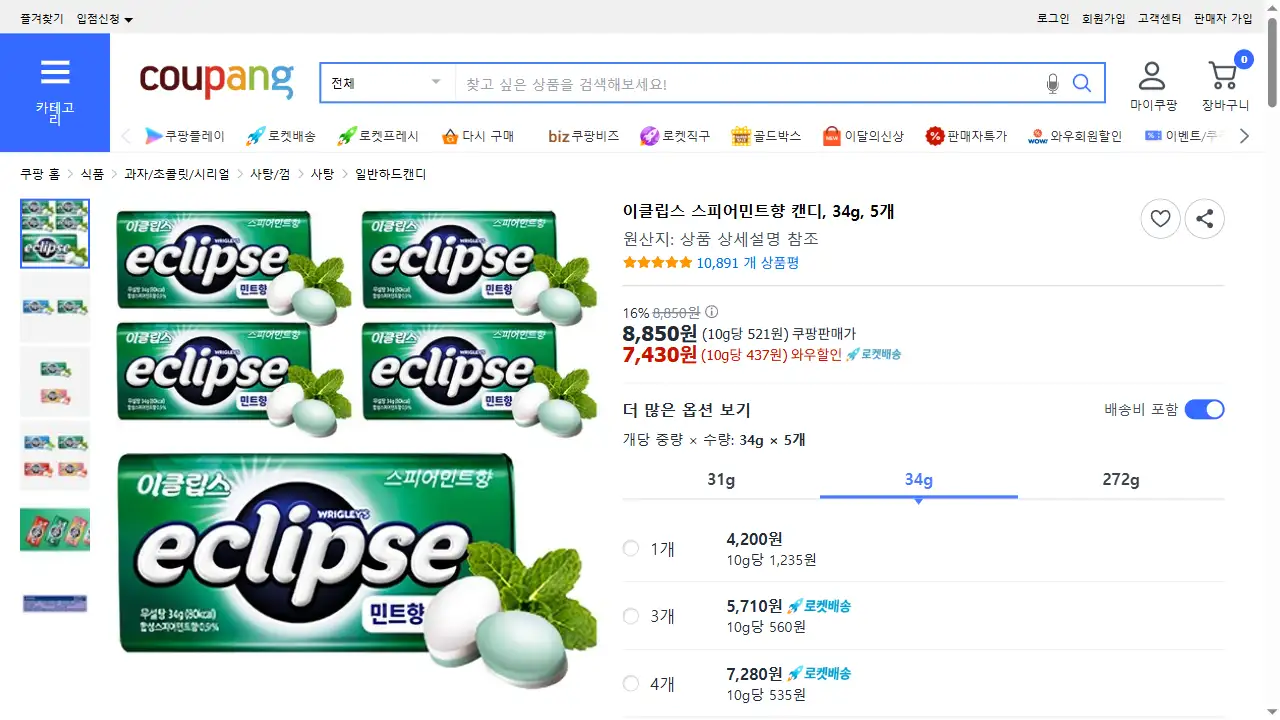The image size is (1280, 720).
Task: Click the page vertical scrollbar
Action: pos(1272,62)
